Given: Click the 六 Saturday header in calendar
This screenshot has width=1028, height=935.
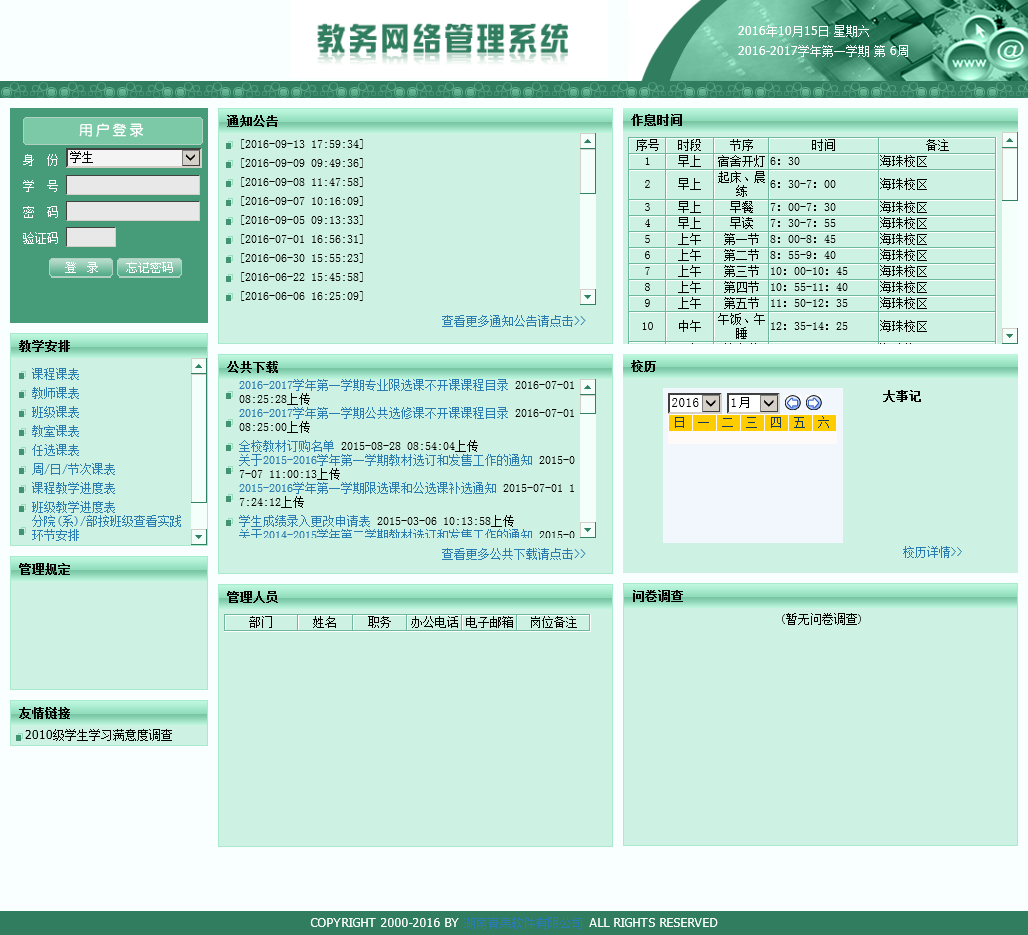Looking at the screenshot, I should coord(823,423).
